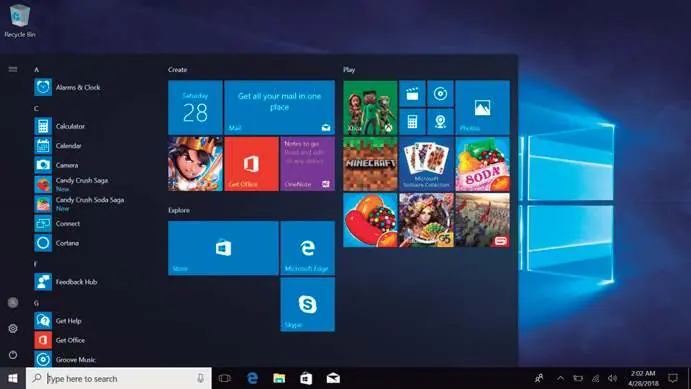
Task: Open the Recycle Bin on the desktop
Action: (x=19, y=21)
